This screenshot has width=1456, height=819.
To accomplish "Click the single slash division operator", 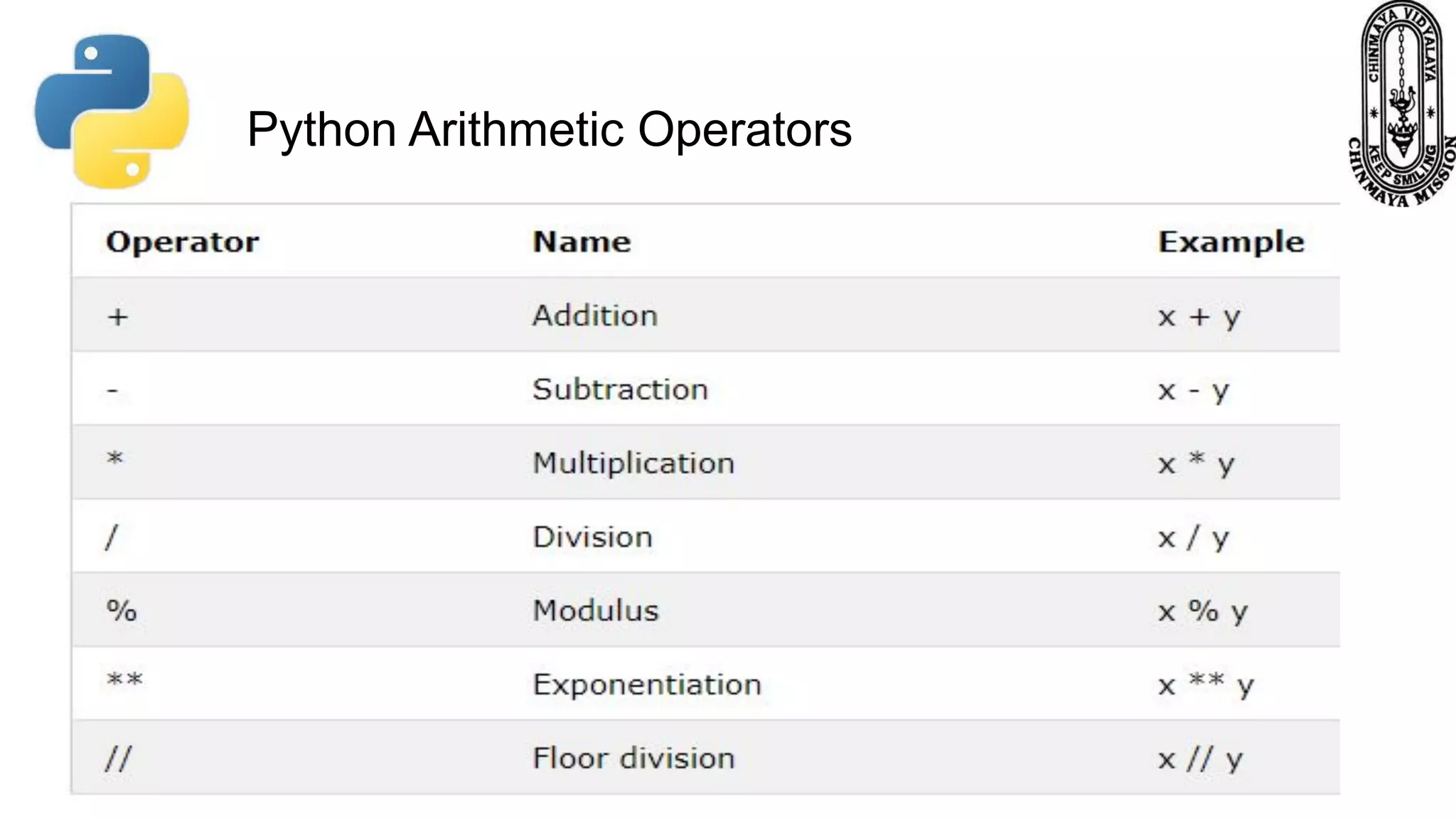I will tap(112, 537).
